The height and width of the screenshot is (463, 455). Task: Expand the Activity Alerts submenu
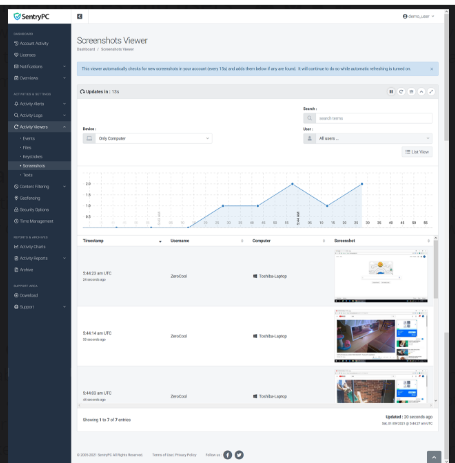pyautogui.click(x=39, y=104)
